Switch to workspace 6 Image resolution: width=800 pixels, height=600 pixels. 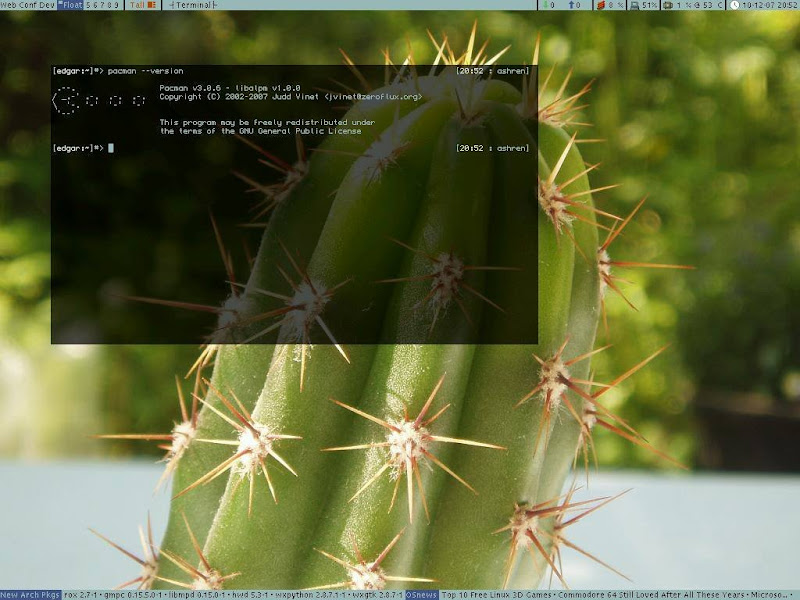[95, 5]
